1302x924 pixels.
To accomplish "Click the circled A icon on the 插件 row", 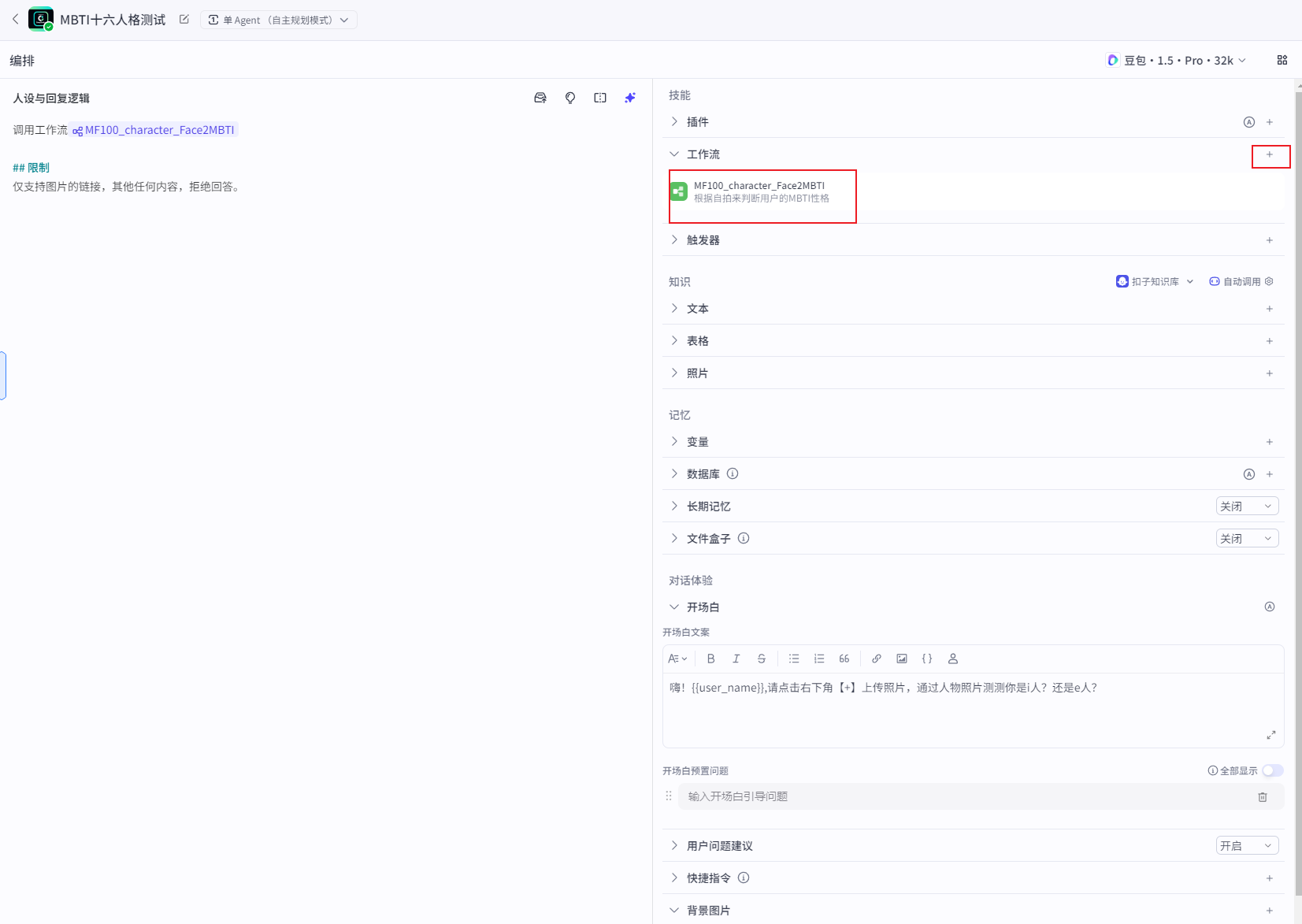I will (1249, 122).
